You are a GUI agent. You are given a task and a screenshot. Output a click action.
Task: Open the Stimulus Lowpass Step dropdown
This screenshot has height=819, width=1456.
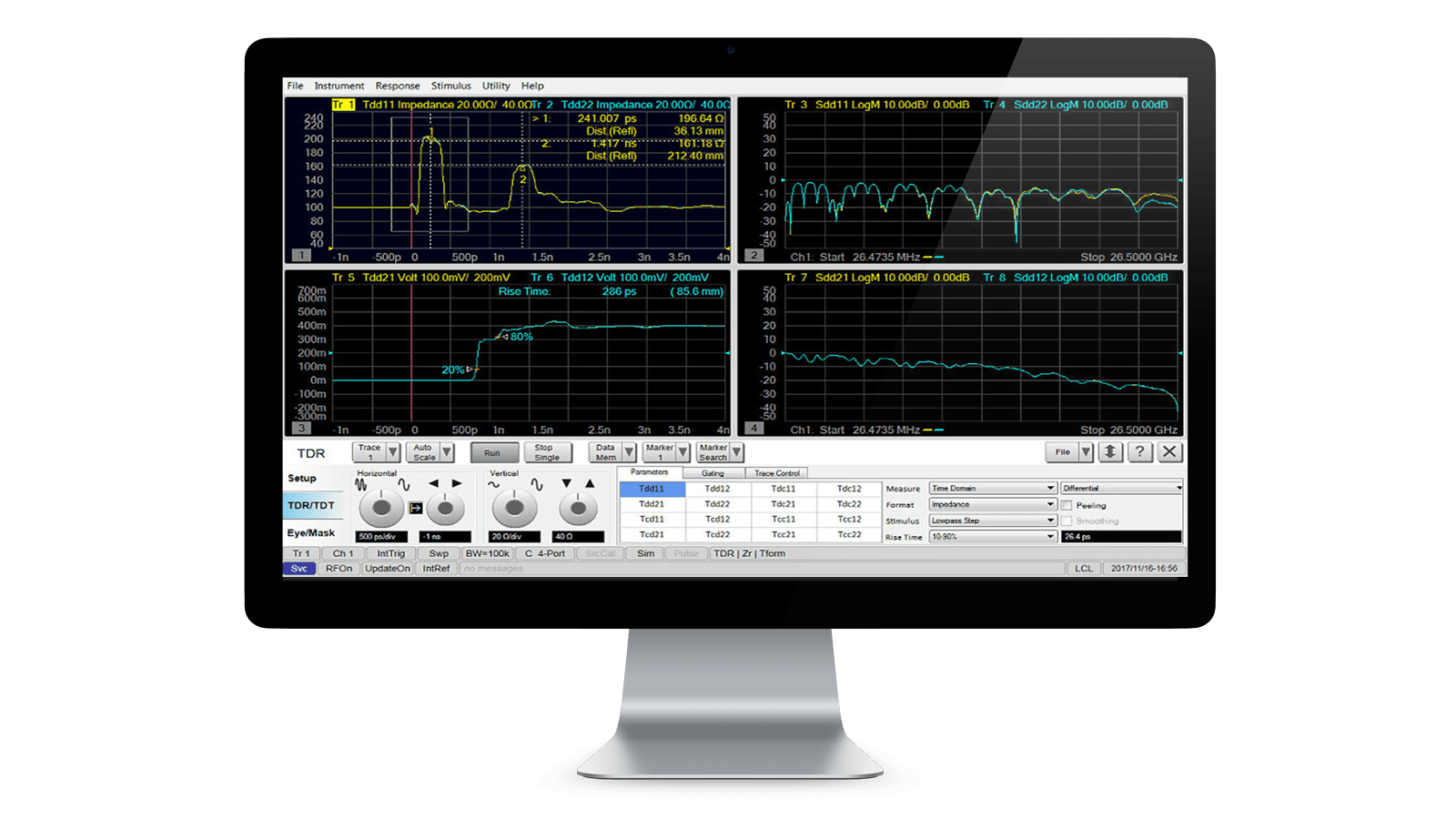click(x=993, y=521)
